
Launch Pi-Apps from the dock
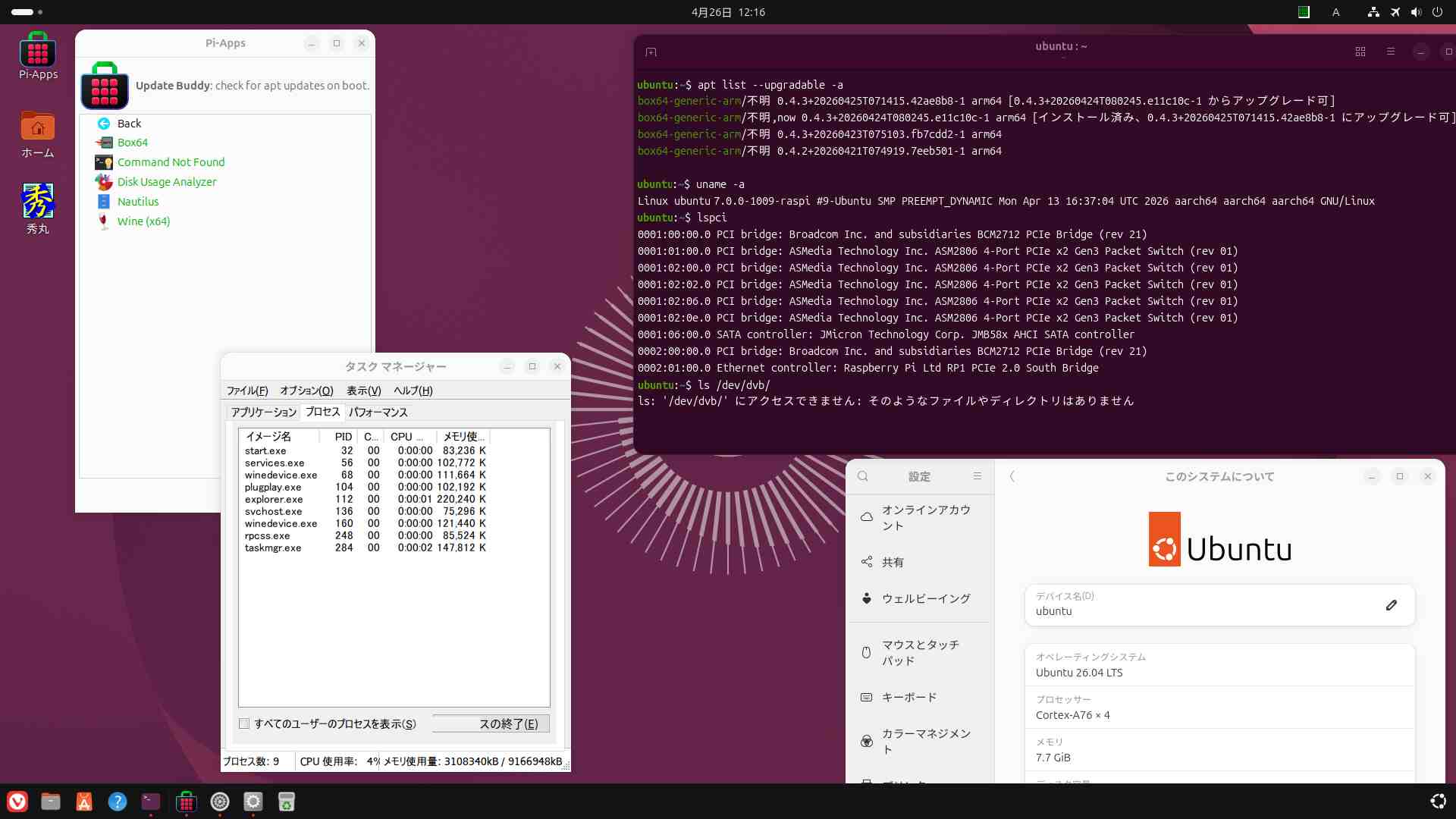click(186, 802)
